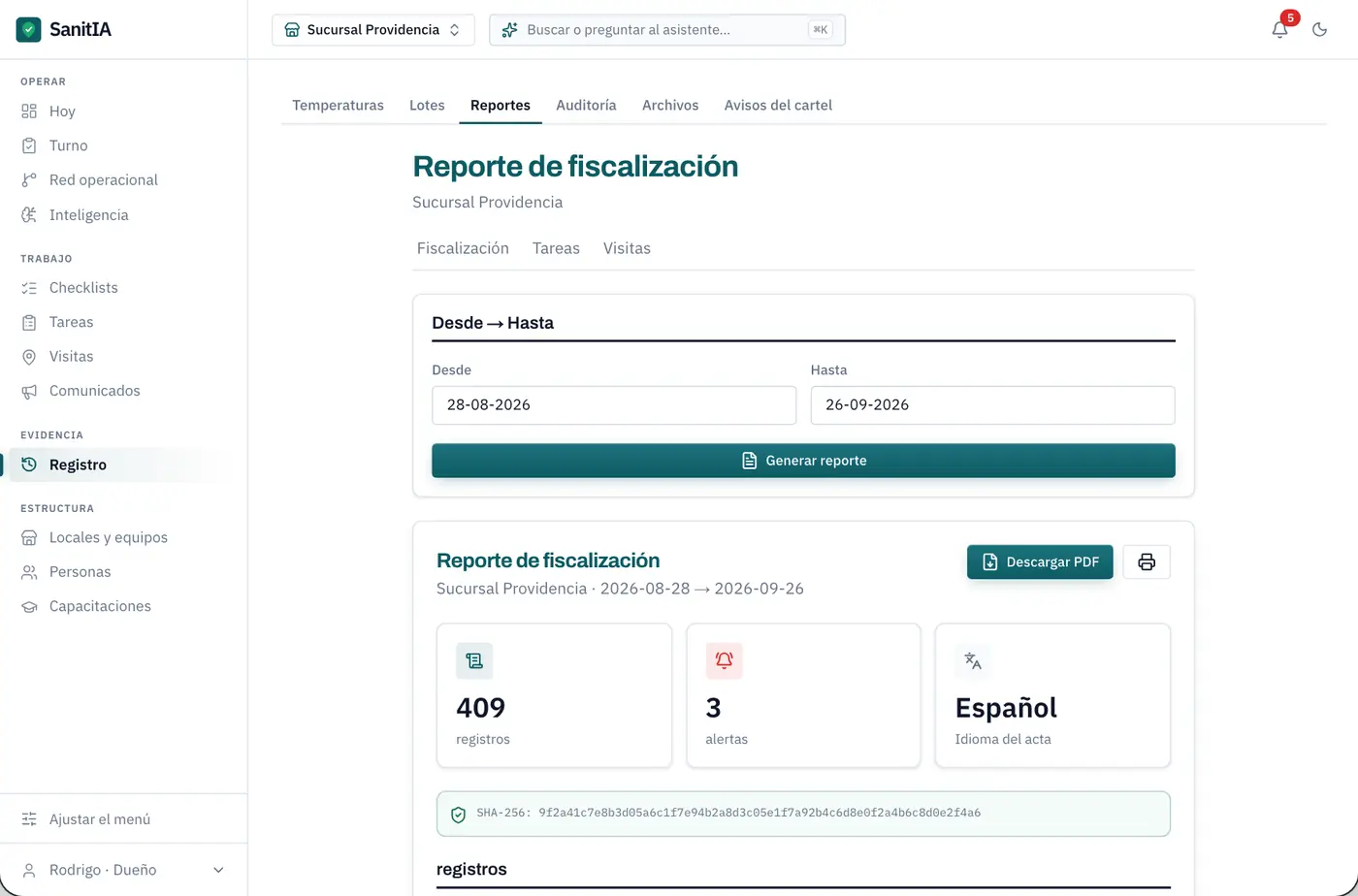Image resolution: width=1358 pixels, height=896 pixels.
Task: Click the Turno clipboard icon
Action: pyautogui.click(x=29, y=145)
